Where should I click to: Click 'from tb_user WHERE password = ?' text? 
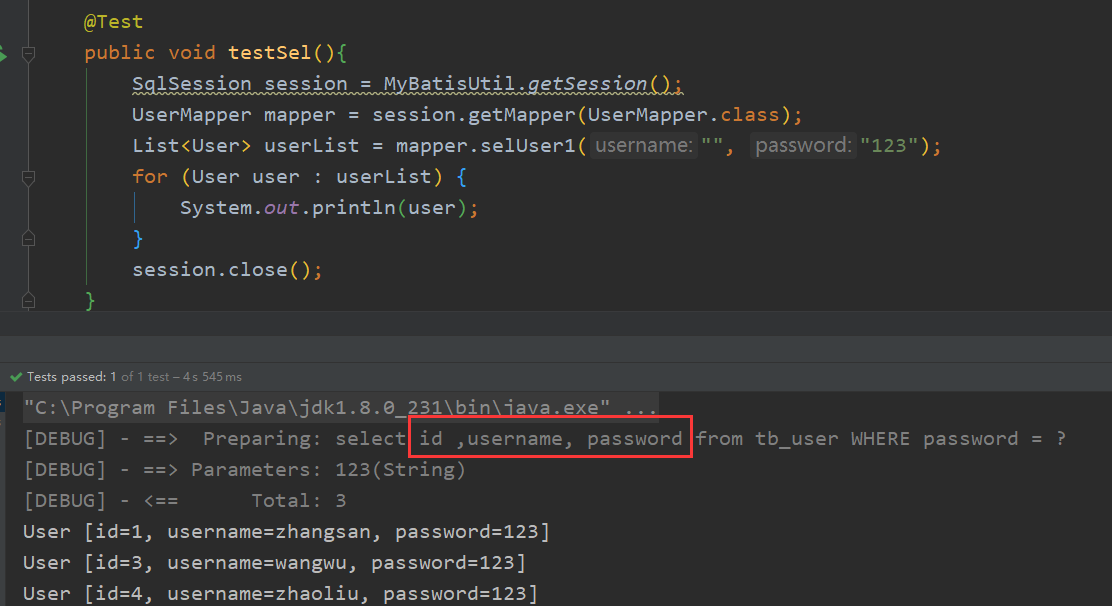pos(880,439)
